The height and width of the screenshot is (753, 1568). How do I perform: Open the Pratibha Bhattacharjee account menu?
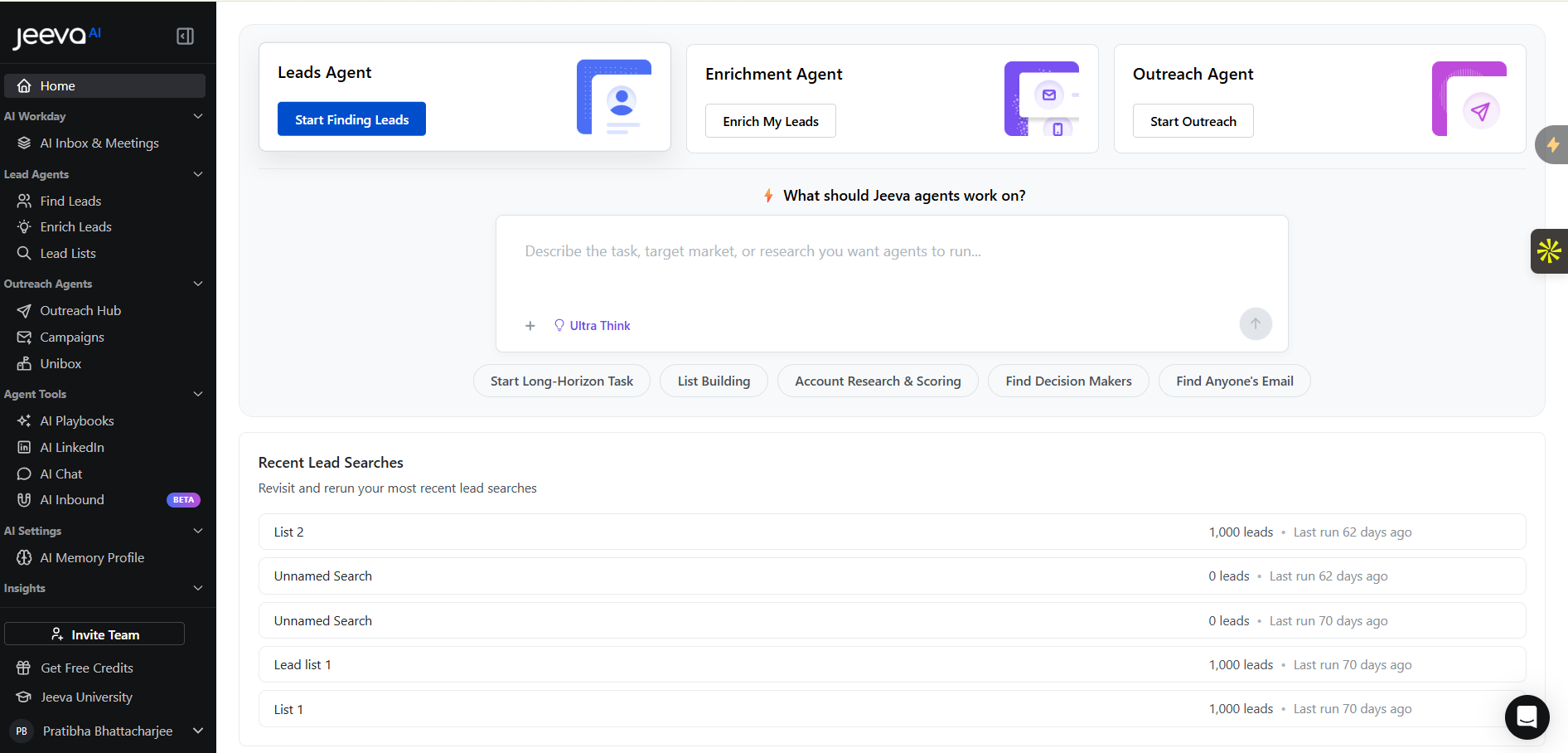pos(108,731)
